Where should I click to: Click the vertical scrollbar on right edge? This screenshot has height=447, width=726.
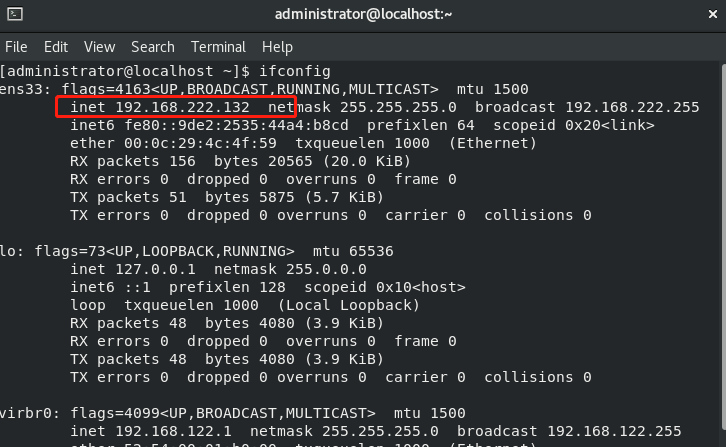723,248
